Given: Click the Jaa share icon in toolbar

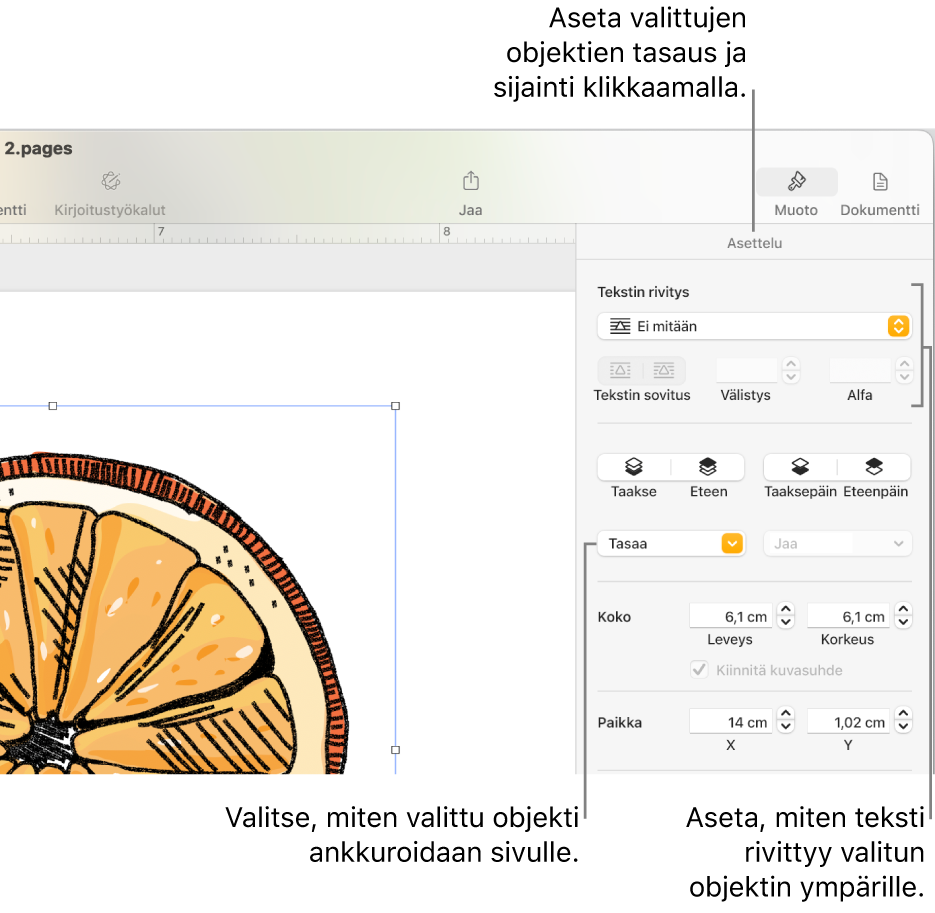Looking at the screenshot, I should click(x=470, y=181).
